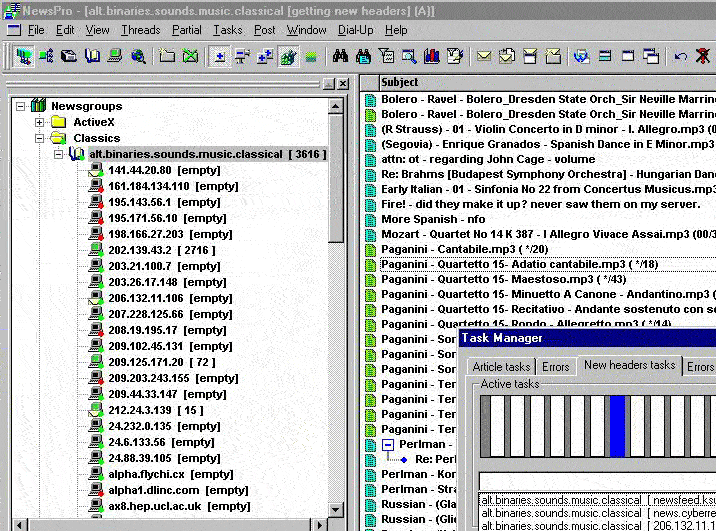Click the undo arrow toolbar icon
The width and height of the screenshot is (716, 531).
click(681, 56)
